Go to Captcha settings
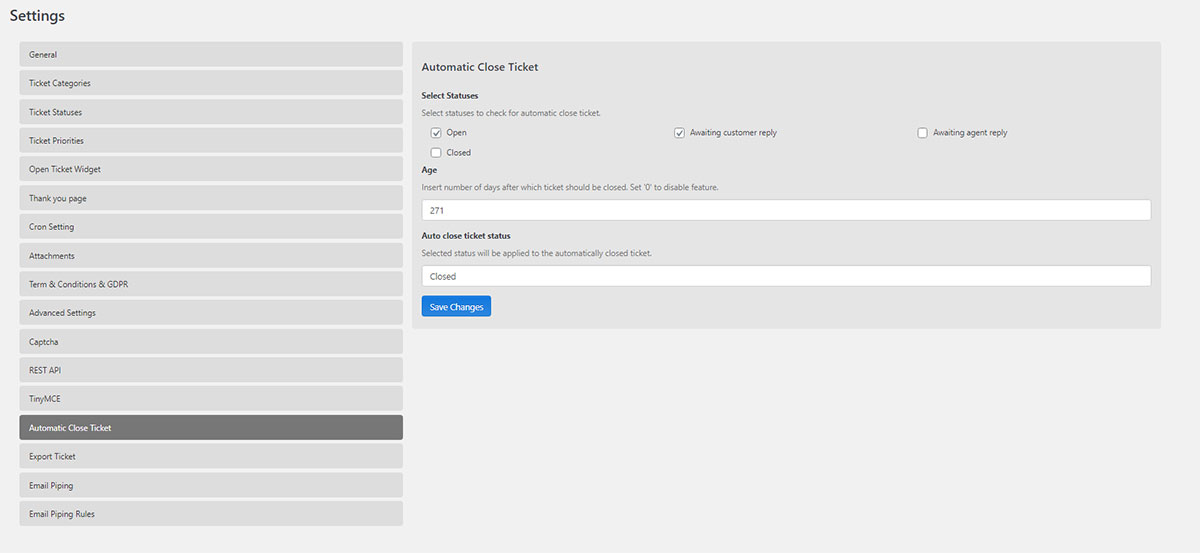 [x=211, y=342]
